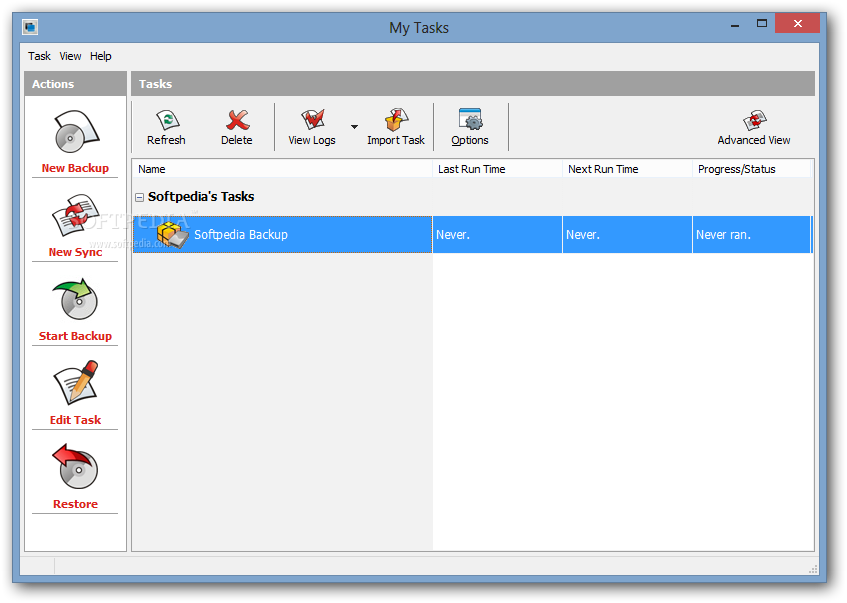Select the Softpedia Backup task row
This screenshot has height=603, width=847.
(x=472, y=234)
